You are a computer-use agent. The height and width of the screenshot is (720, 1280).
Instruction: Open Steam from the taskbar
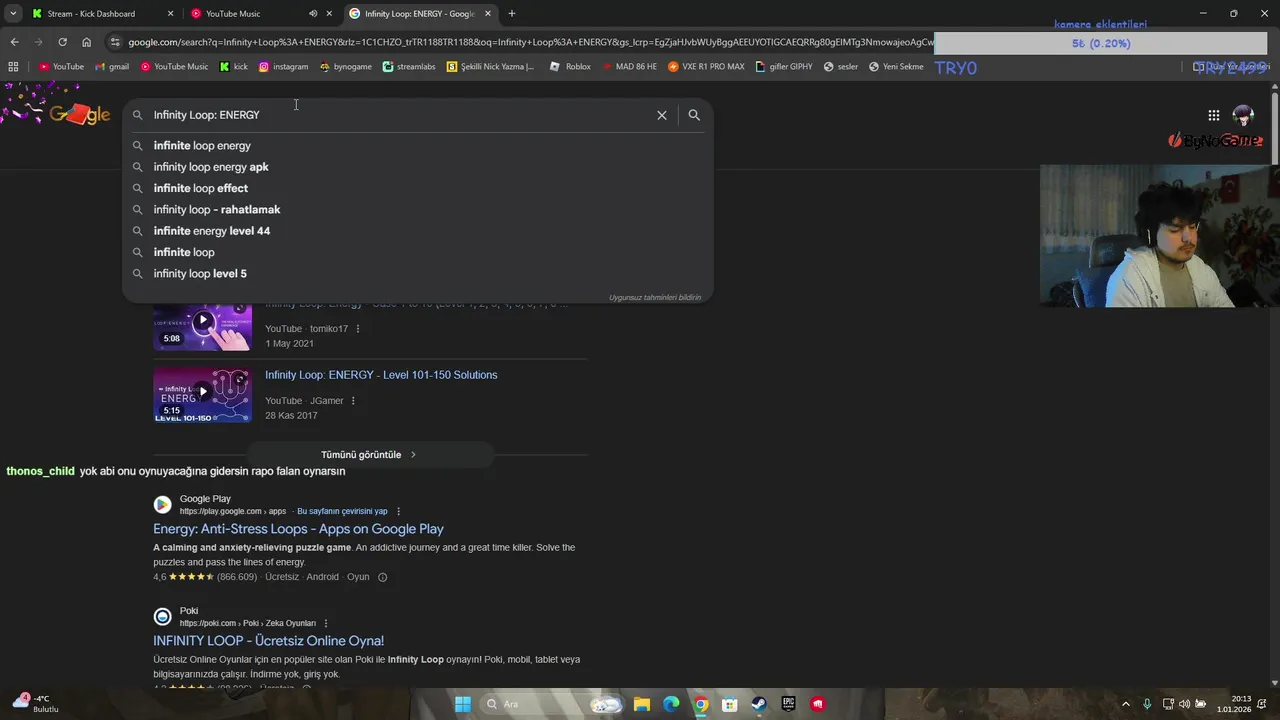coord(759,704)
